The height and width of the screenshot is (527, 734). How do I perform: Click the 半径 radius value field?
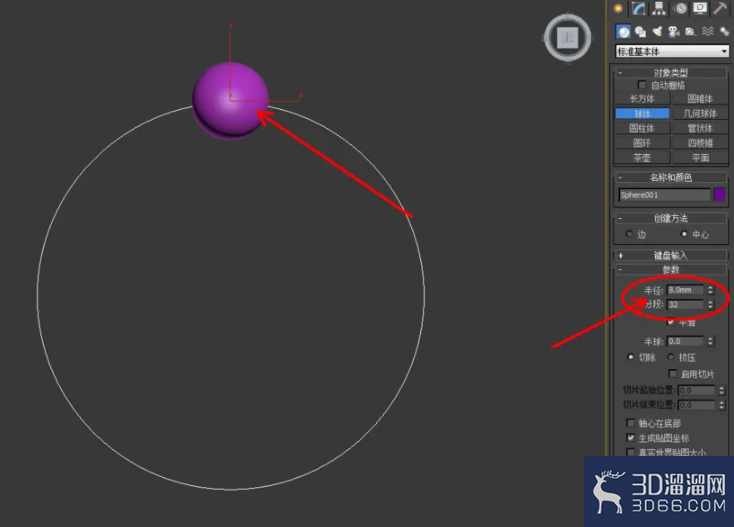pos(685,290)
